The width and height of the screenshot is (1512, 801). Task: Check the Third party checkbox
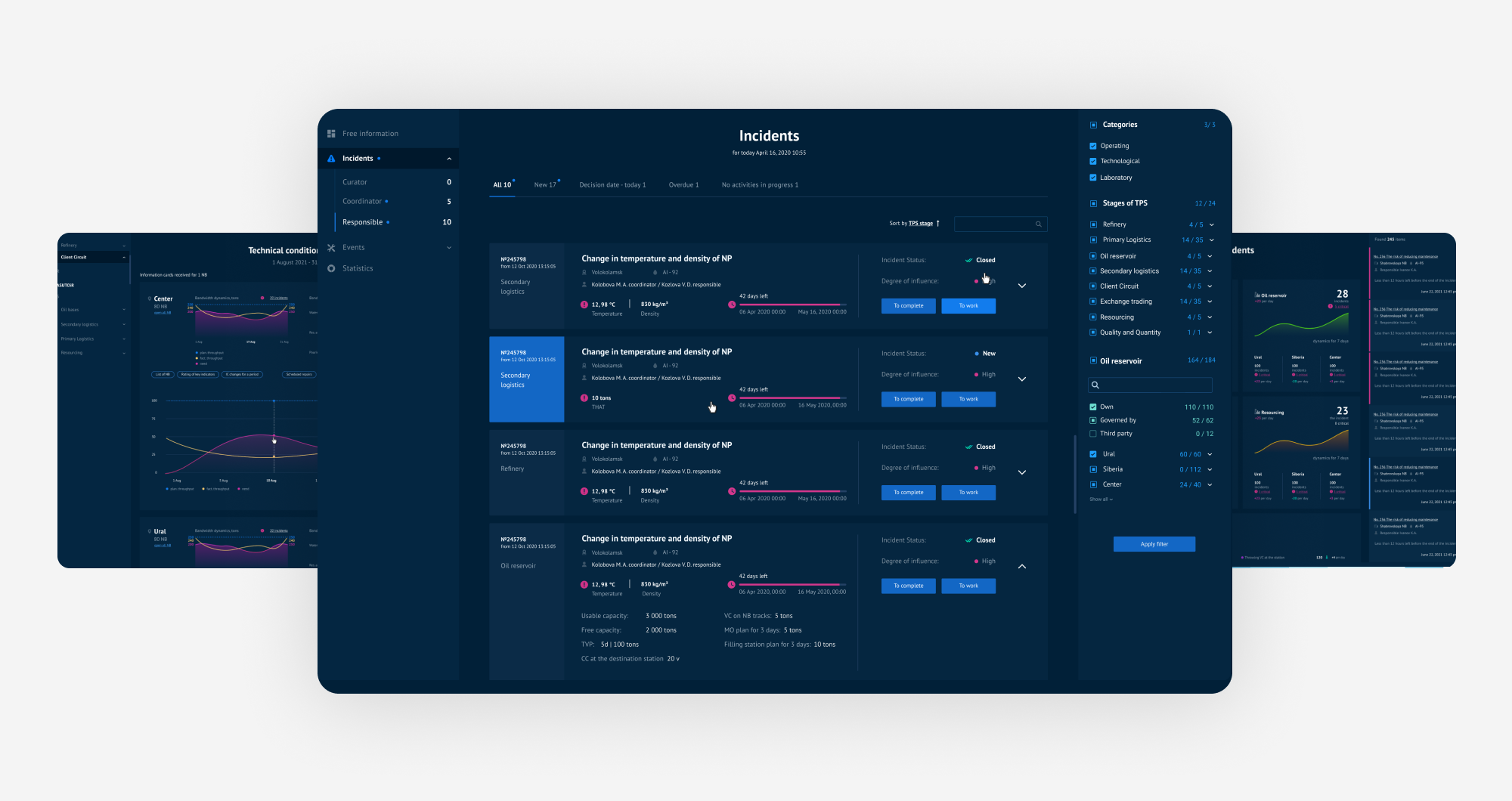pyautogui.click(x=1093, y=434)
